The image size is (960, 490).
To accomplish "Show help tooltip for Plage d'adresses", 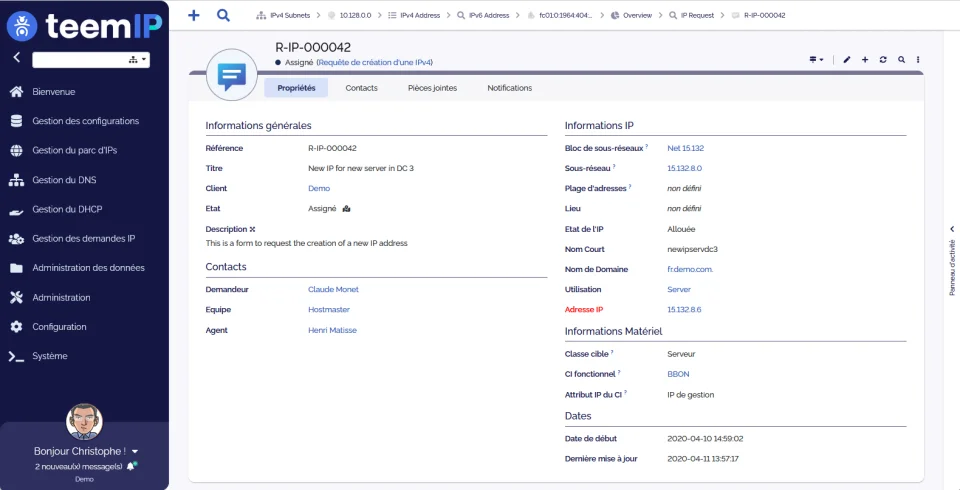I will pos(629,187).
